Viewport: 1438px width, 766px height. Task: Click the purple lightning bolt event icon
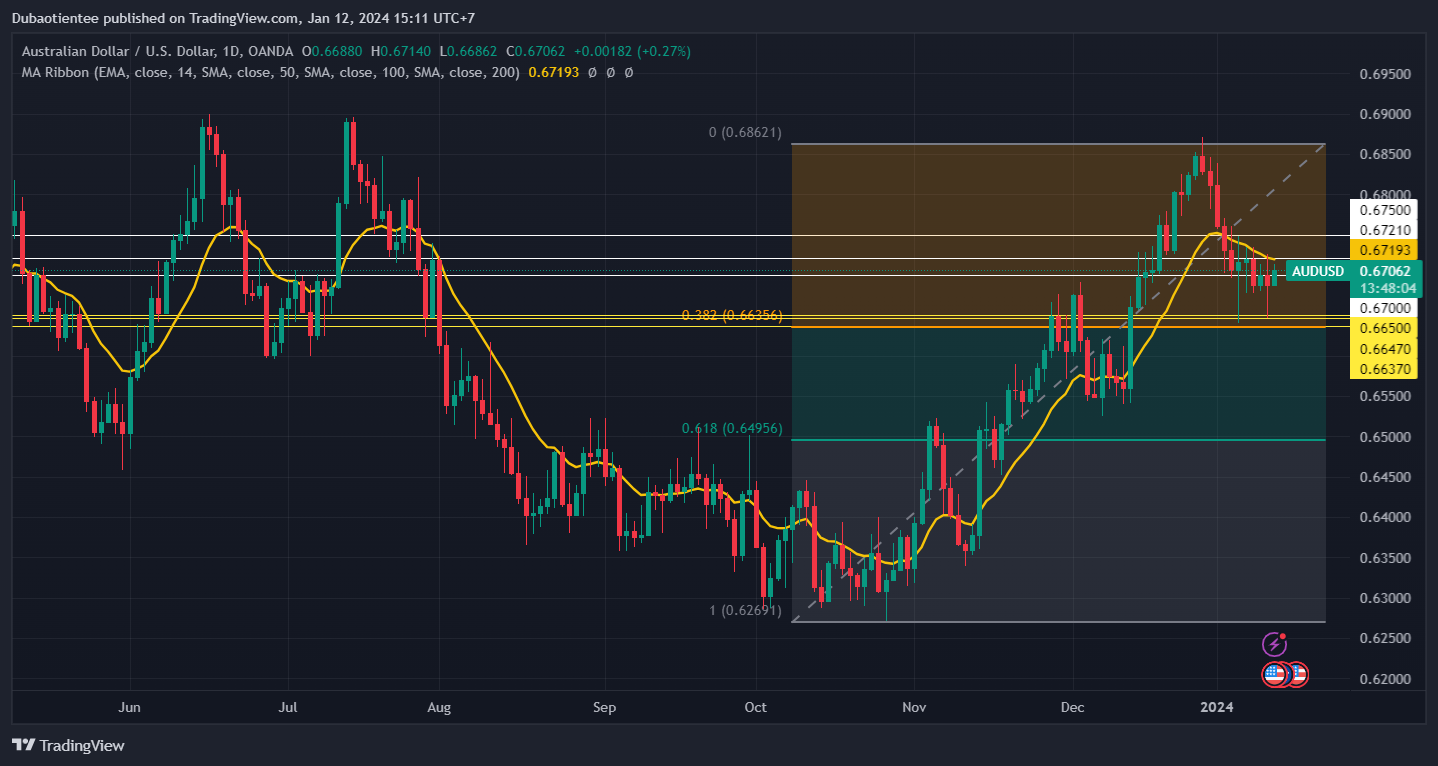pos(1274,643)
